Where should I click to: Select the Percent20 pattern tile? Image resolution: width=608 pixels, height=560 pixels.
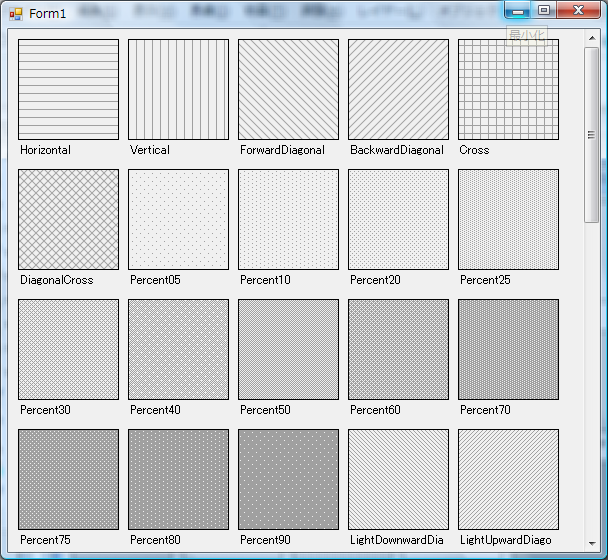click(x=398, y=219)
